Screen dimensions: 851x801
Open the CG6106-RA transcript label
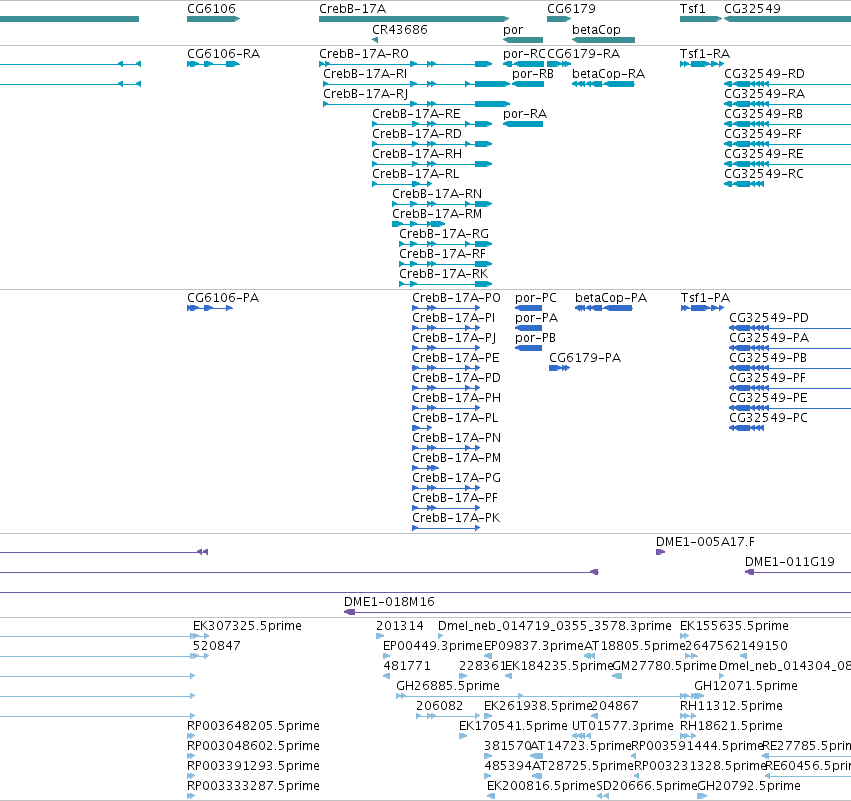(x=224, y=54)
